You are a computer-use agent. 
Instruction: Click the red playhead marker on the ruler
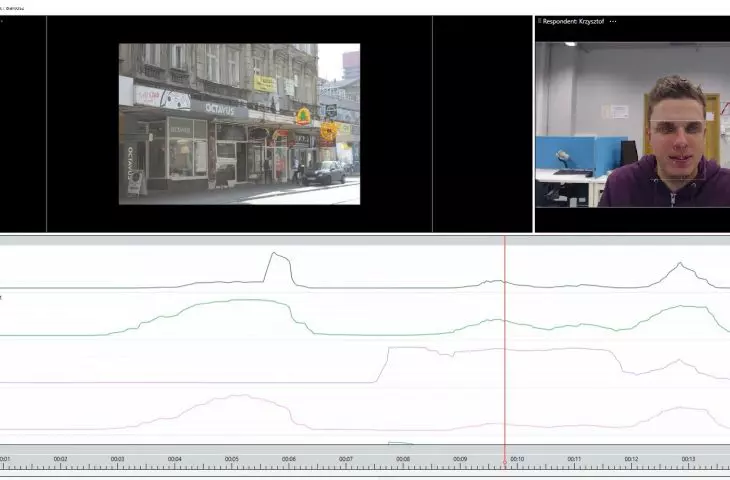click(505, 462)
